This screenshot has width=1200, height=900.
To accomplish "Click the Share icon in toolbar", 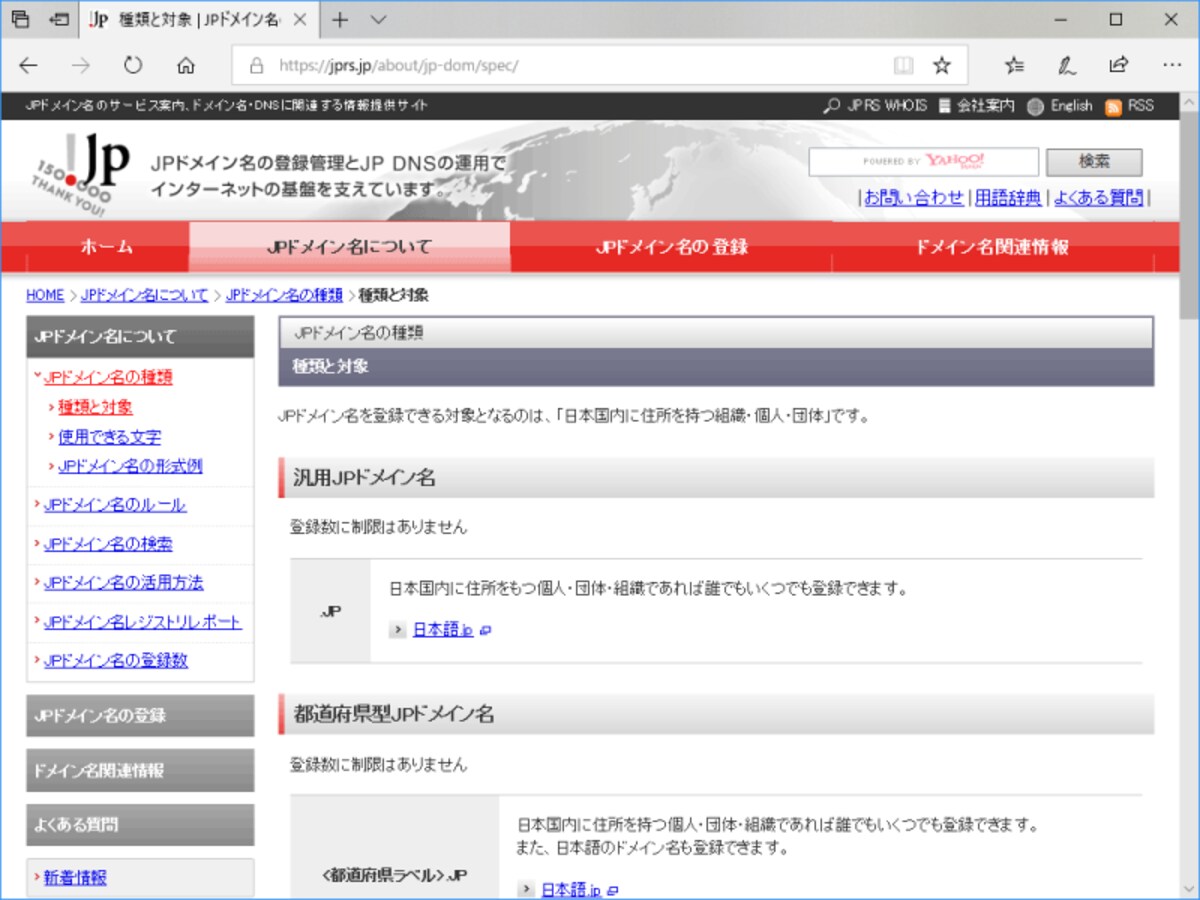I will [x=1119, y=65].
